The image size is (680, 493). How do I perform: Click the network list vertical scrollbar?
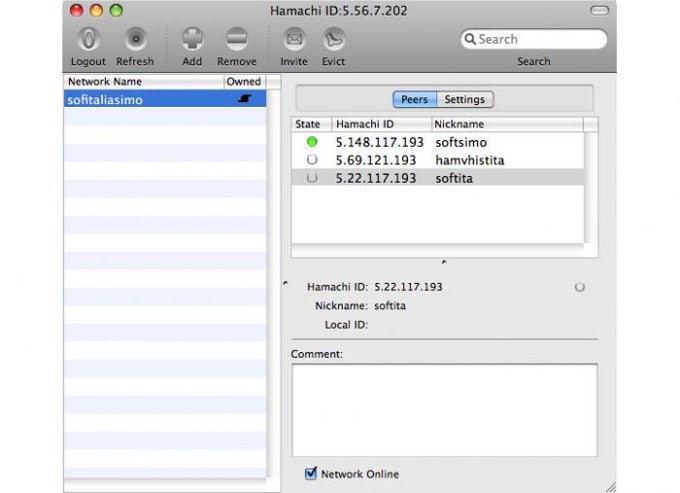274,284
